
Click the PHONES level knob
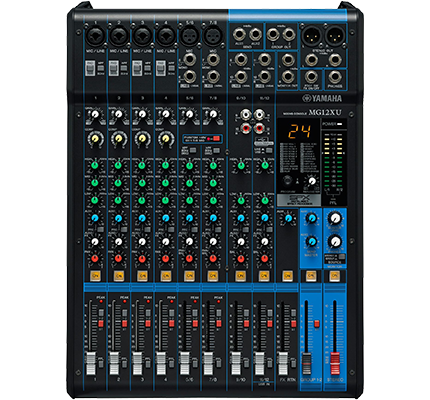click(335, 241)
